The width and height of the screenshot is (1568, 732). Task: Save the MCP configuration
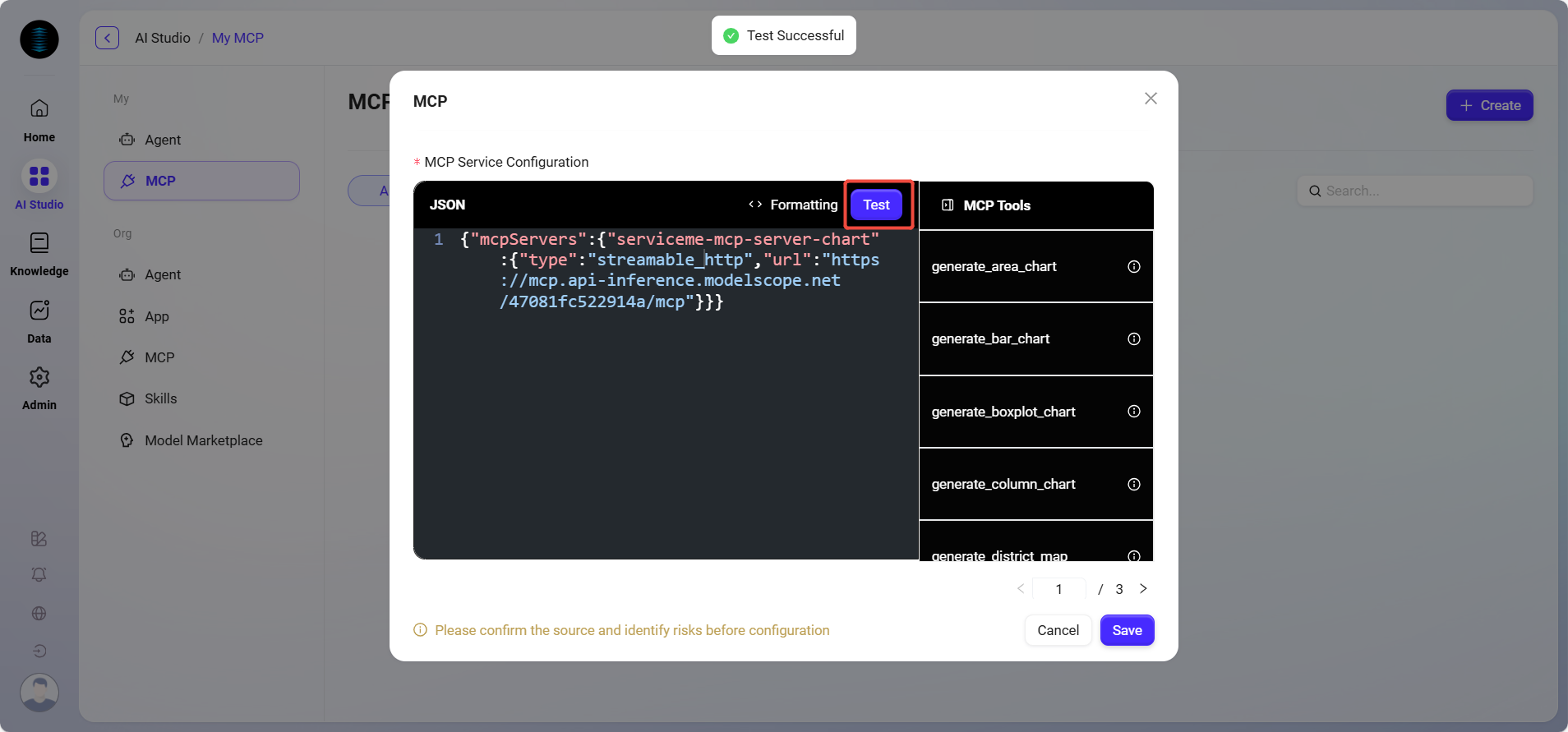[1127, 630]
